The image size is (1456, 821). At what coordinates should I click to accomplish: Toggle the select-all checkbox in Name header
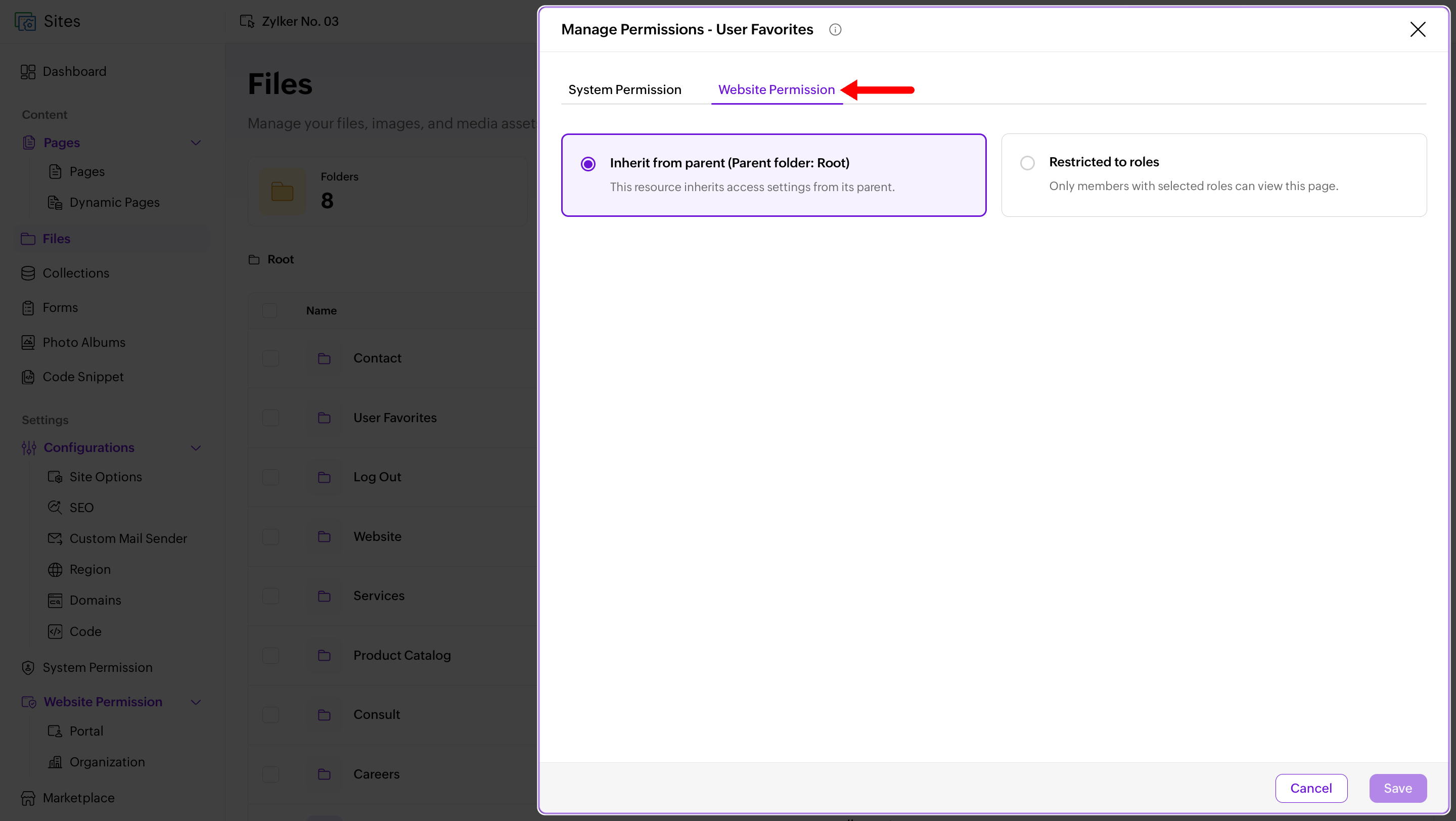(x=269, y=310)
